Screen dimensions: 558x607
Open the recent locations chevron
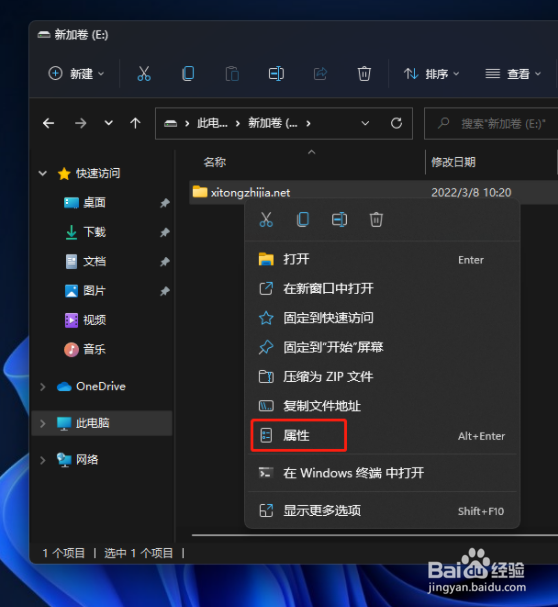pyautogui.click(x=109, y=123)
